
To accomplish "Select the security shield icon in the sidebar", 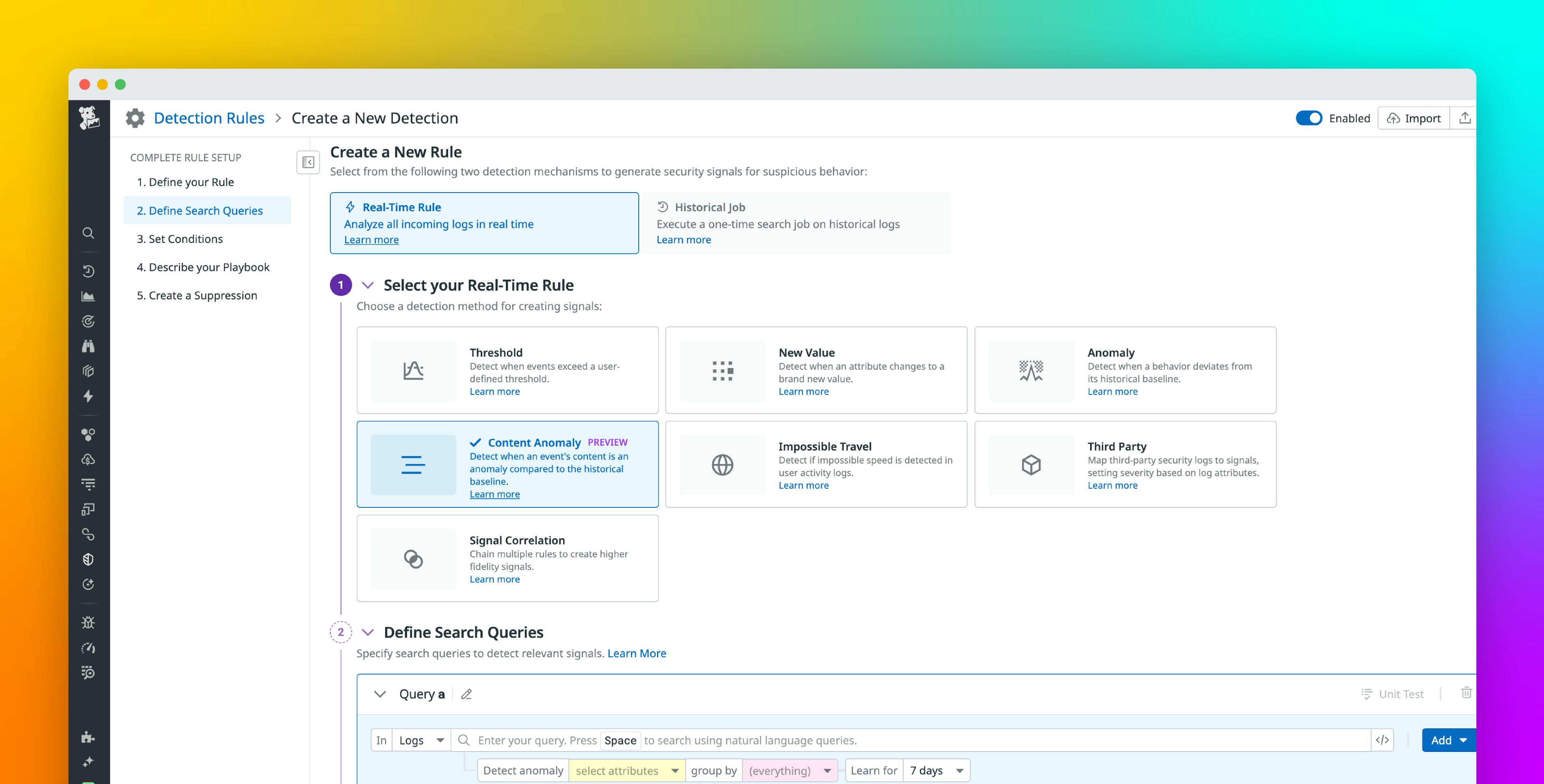I will coord(88,559).
